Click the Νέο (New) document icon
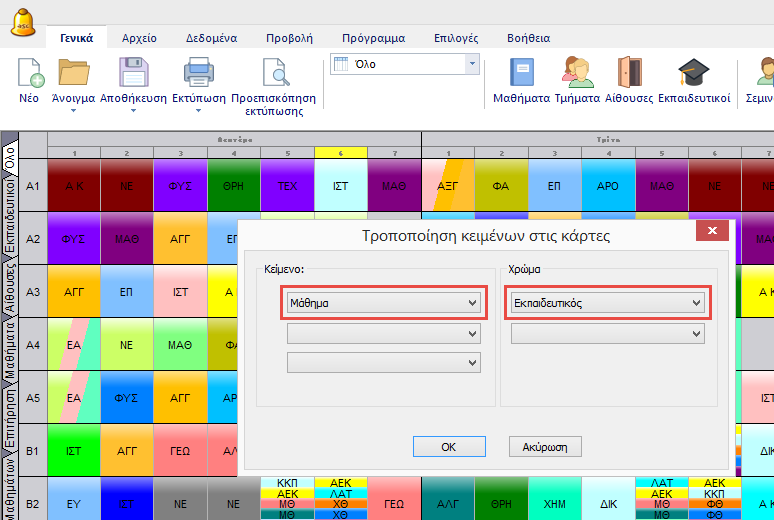The image size is (774, 520). coord(30,74)
